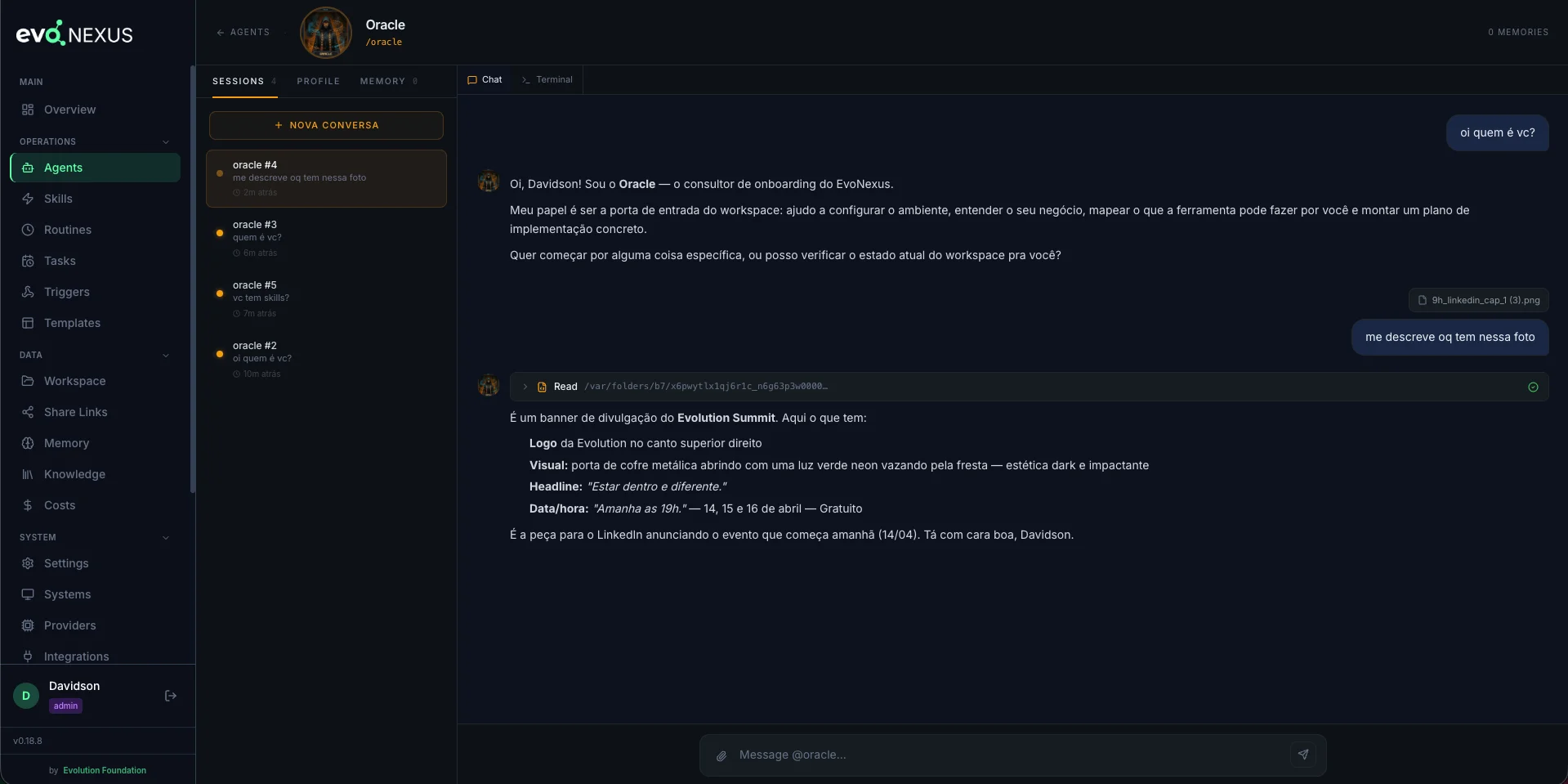Click the send message icon
The width and height of the screenshot is (1568, 784).
[x=1303, y=755]
